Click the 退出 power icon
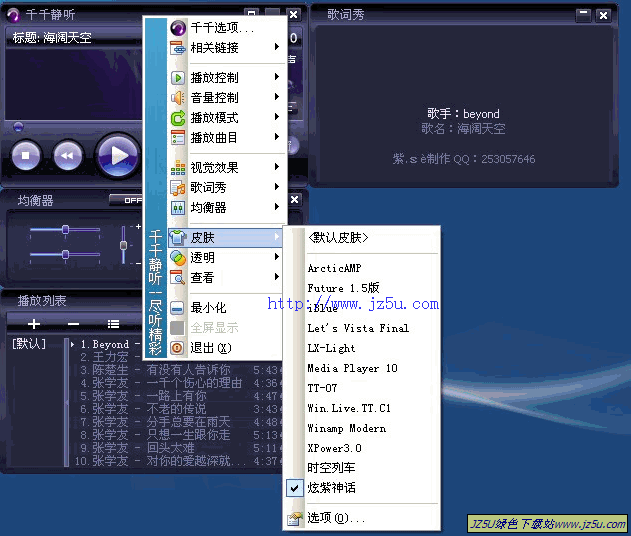This screenshot has height=536, width=631. click(177, 348)
